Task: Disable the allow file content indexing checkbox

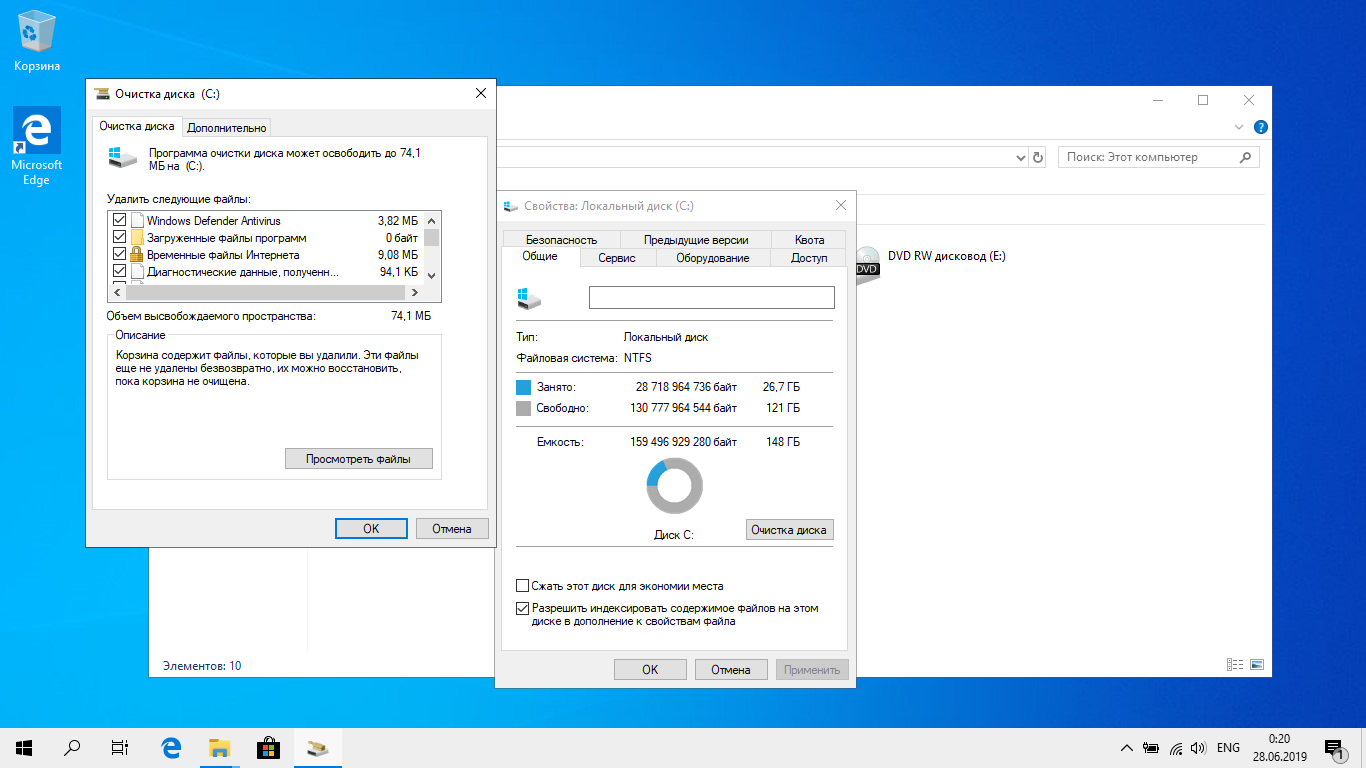Action: tap(522, 608)
